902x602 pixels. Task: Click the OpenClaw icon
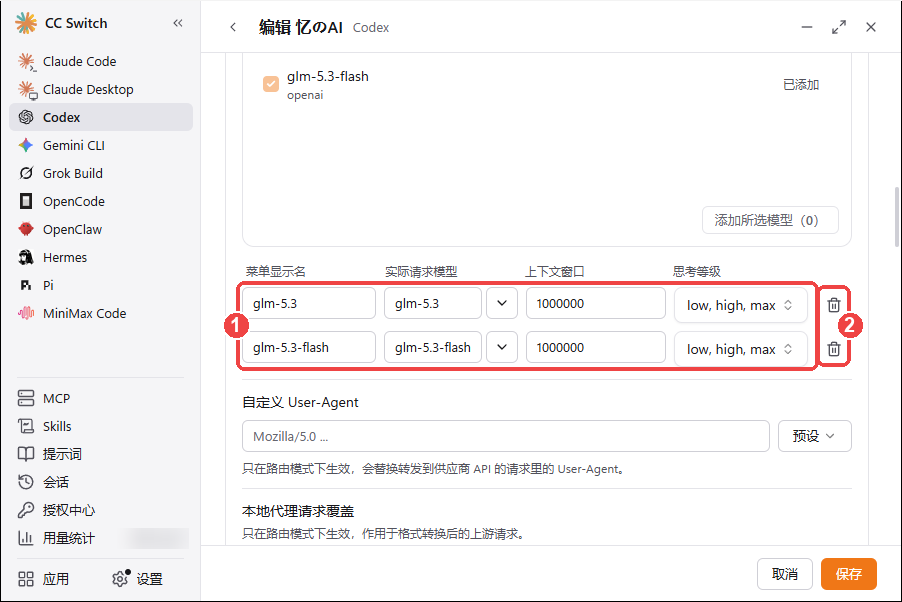click(x=26, y=229)
